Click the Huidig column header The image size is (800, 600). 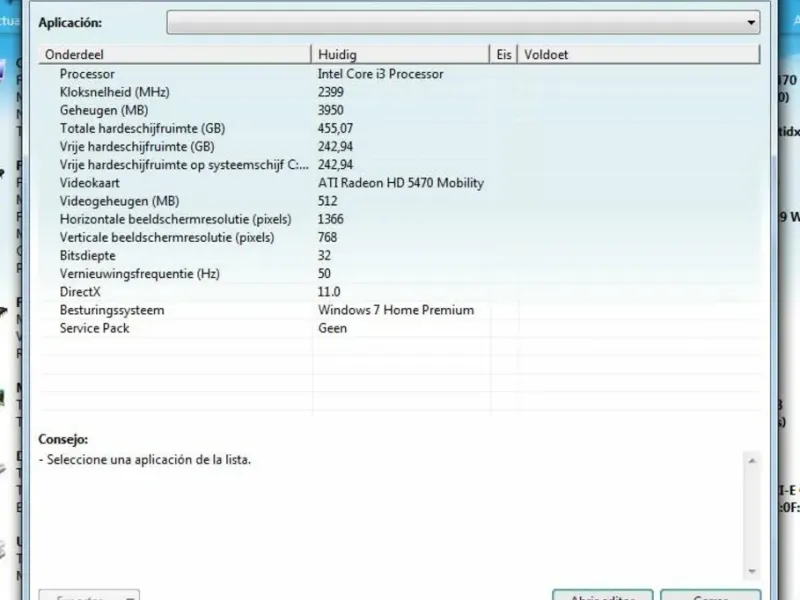[400, 55]
